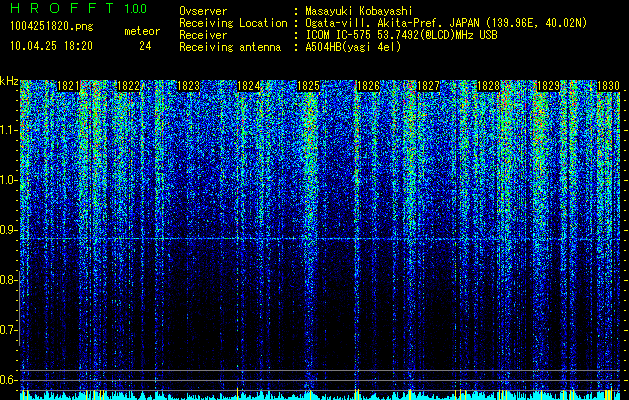Click the timestamp 10.04.25 18:20

click(x=51, y=46)
